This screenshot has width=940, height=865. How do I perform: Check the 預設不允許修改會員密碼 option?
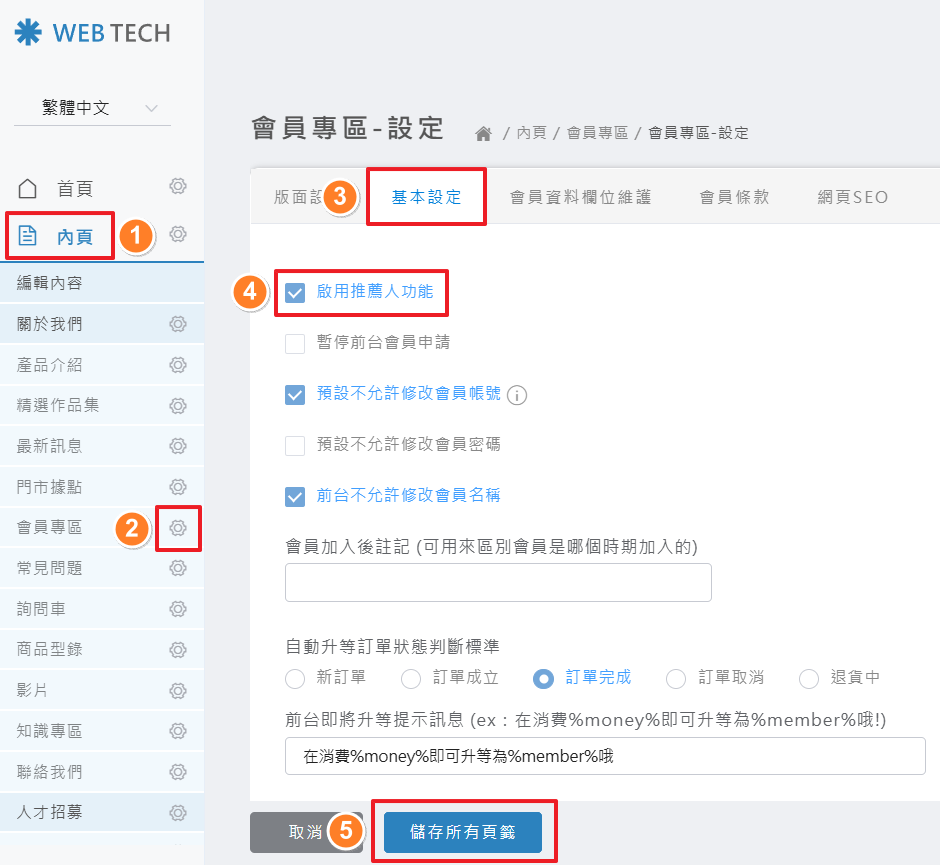(295, 446)
